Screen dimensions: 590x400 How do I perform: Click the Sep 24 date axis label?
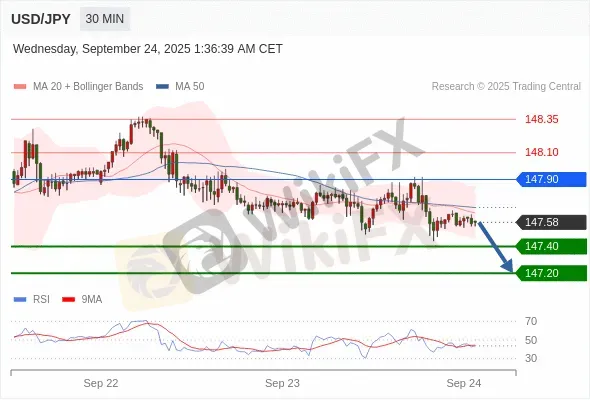(464, 383)
